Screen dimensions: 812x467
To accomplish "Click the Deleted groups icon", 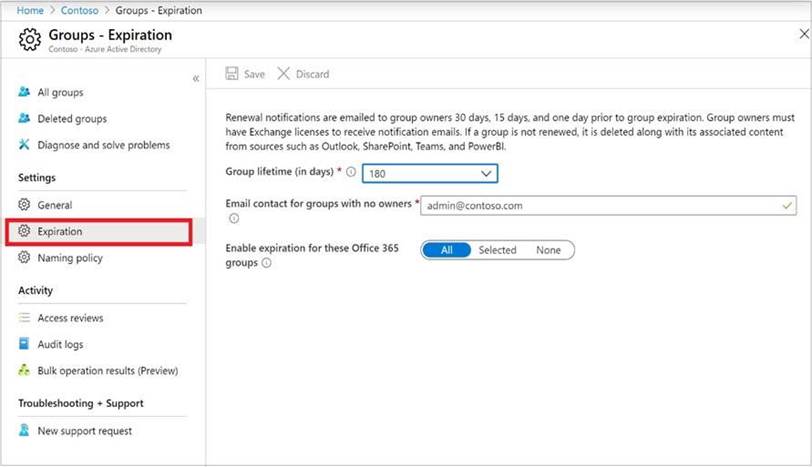I will pos(25,118).
